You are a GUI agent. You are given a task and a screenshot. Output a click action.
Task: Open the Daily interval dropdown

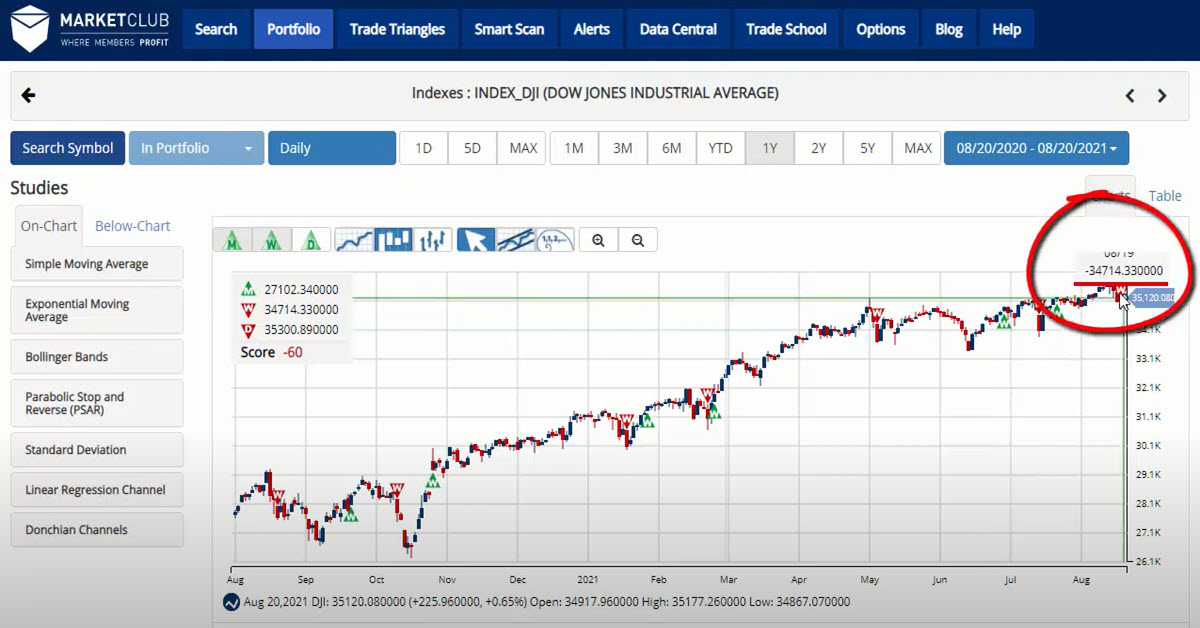click(x=332, y=147)
